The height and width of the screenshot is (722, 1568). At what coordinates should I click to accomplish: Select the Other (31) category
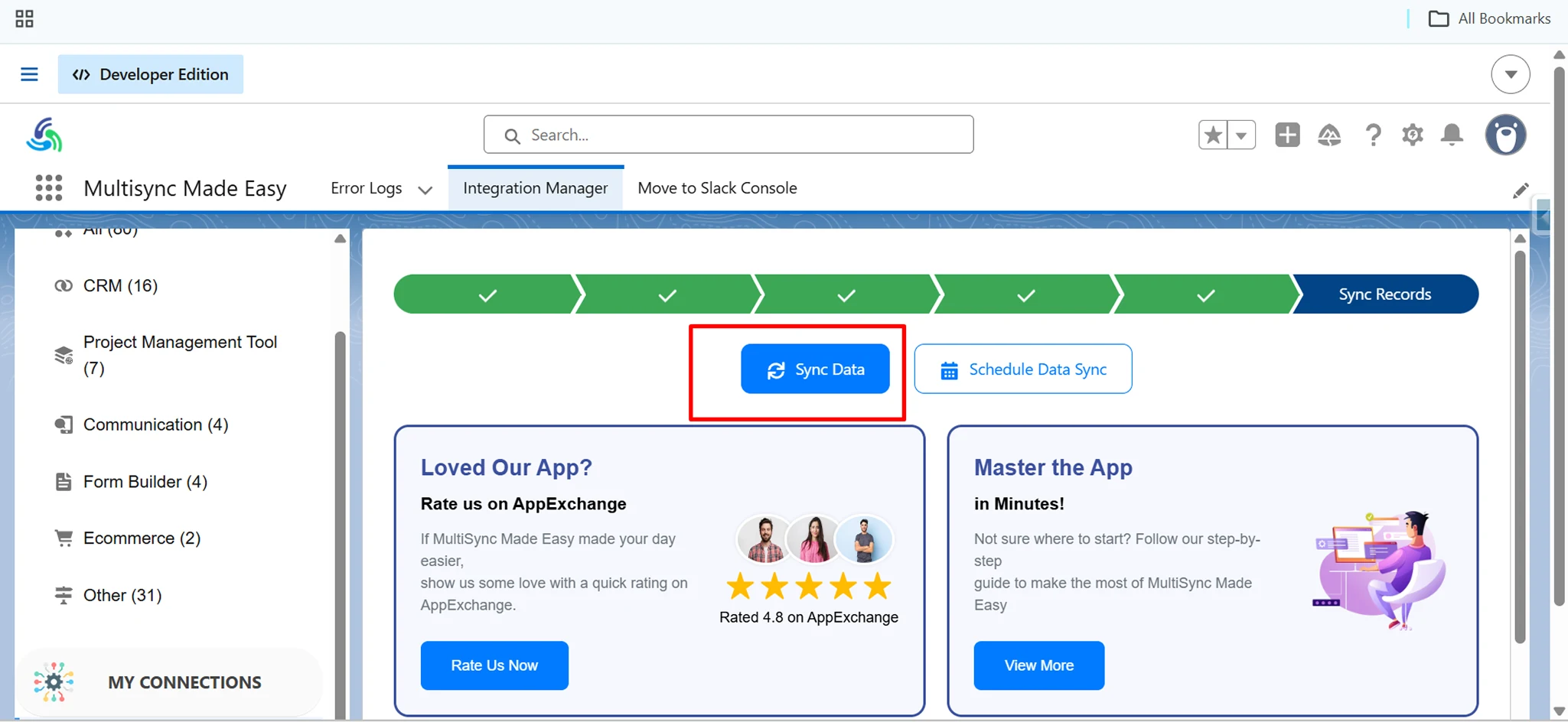[x=122, y=595]
